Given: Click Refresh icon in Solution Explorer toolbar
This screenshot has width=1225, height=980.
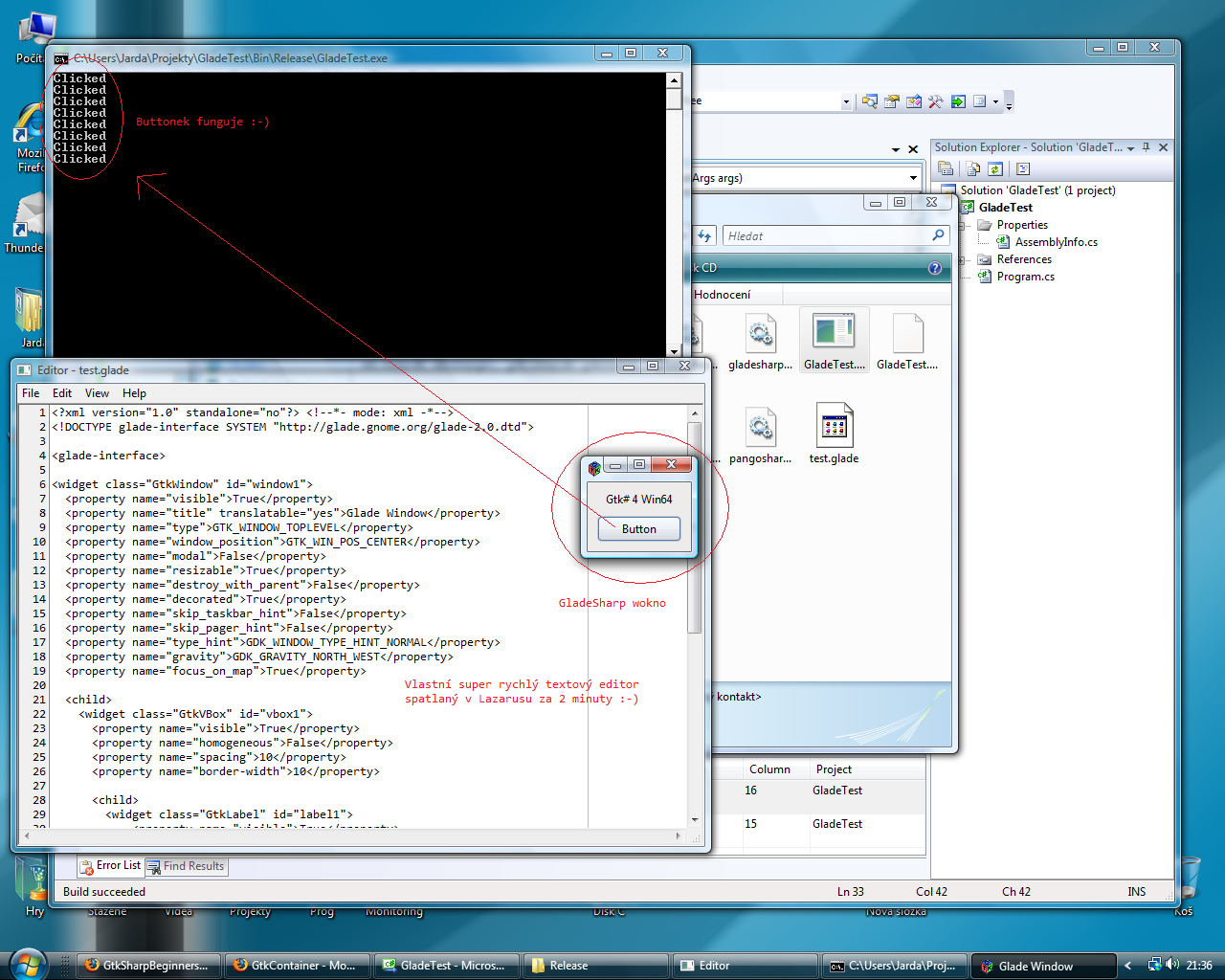Looking at the screenshot, I should click(995, 168).
